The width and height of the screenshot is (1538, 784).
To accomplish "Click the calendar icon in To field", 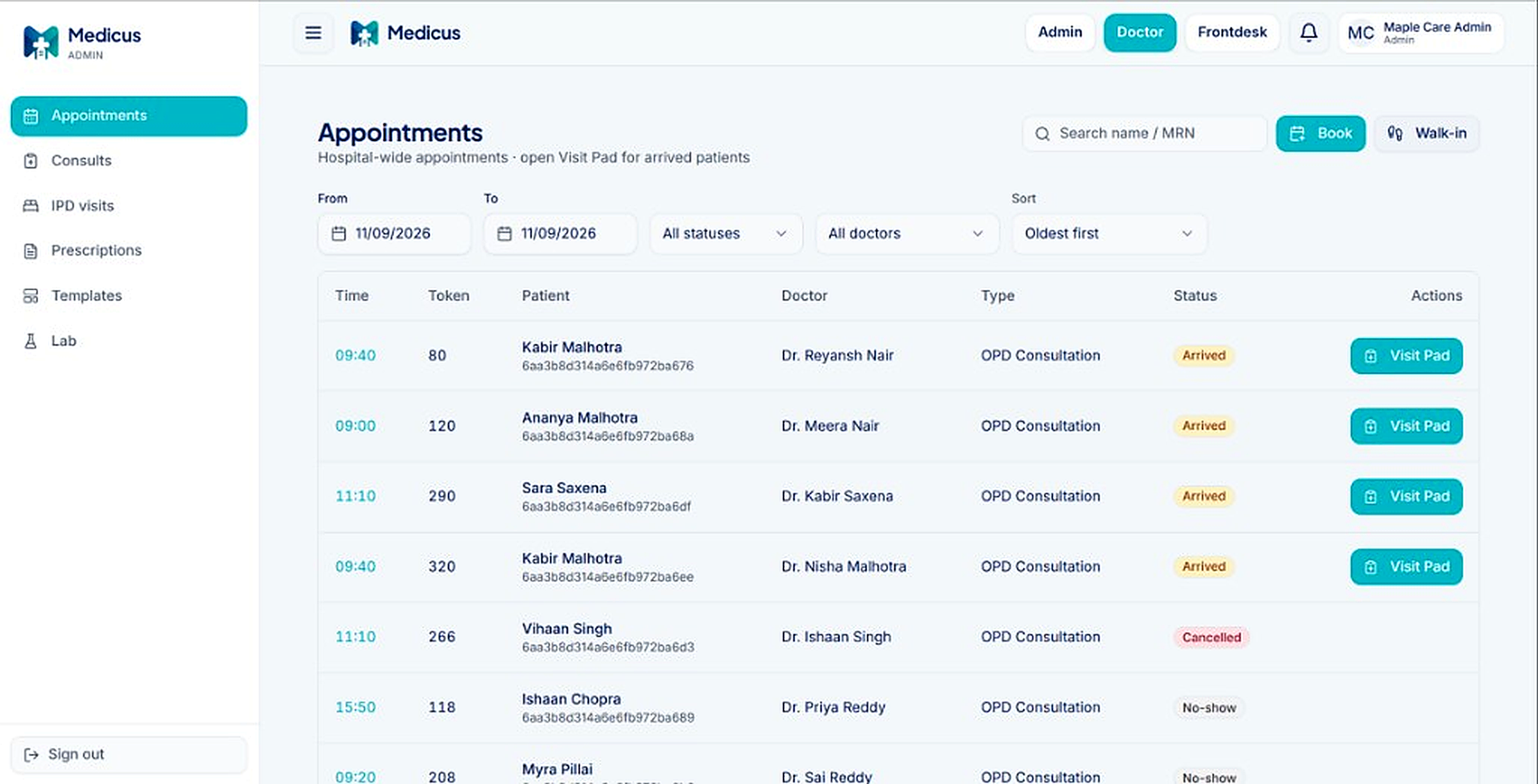I will tap(505, 233).
